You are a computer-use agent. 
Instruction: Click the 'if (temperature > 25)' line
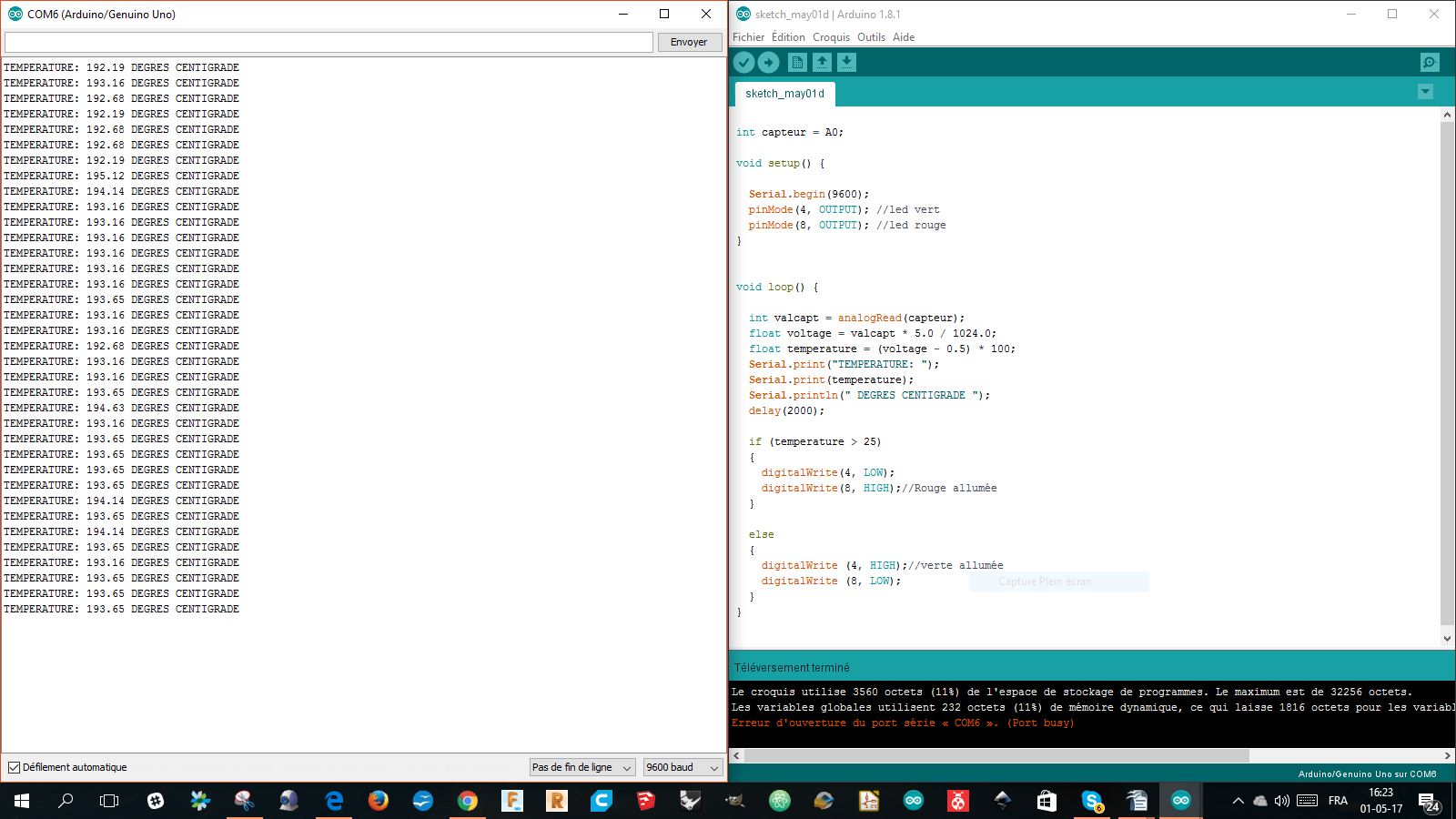(x=815, y=441)
